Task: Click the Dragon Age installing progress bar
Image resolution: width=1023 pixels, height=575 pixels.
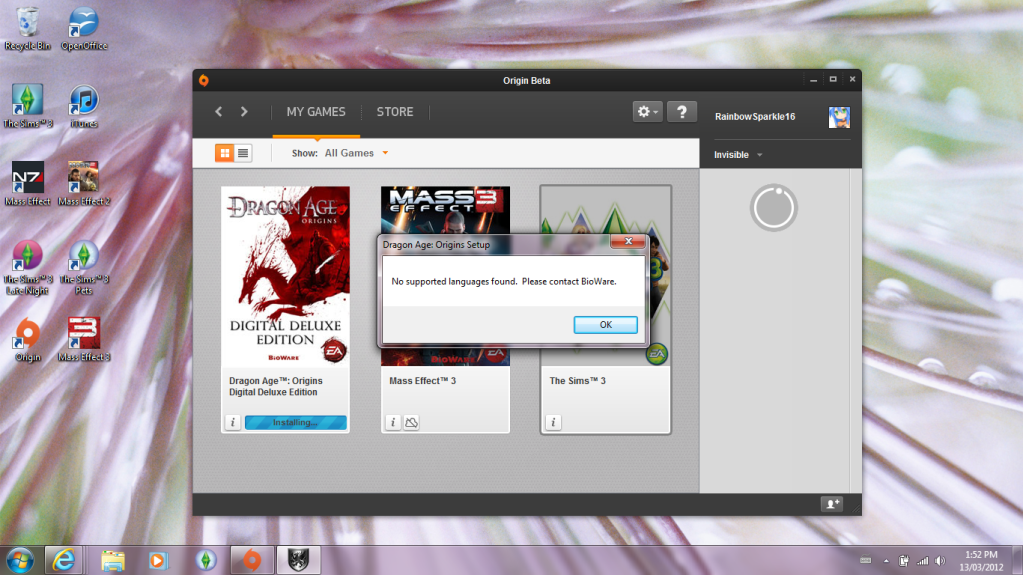Action: click(x=295, y=423)
